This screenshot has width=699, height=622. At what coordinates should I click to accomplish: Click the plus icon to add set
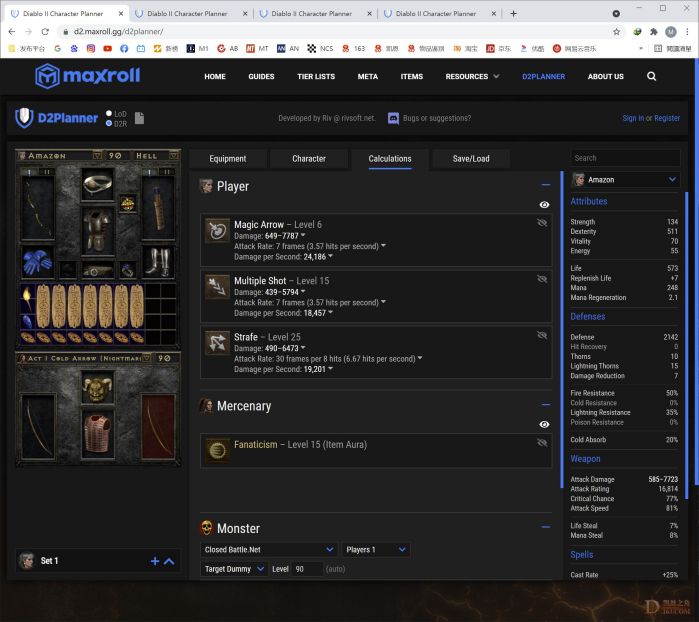pyautogui.click(x=155, y=561)
